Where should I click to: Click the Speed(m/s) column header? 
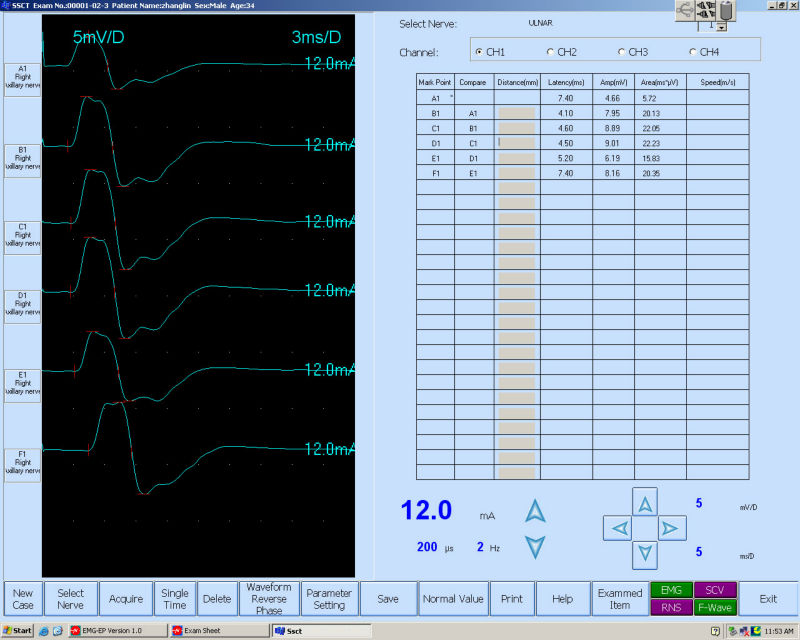[x=718, y=82]
